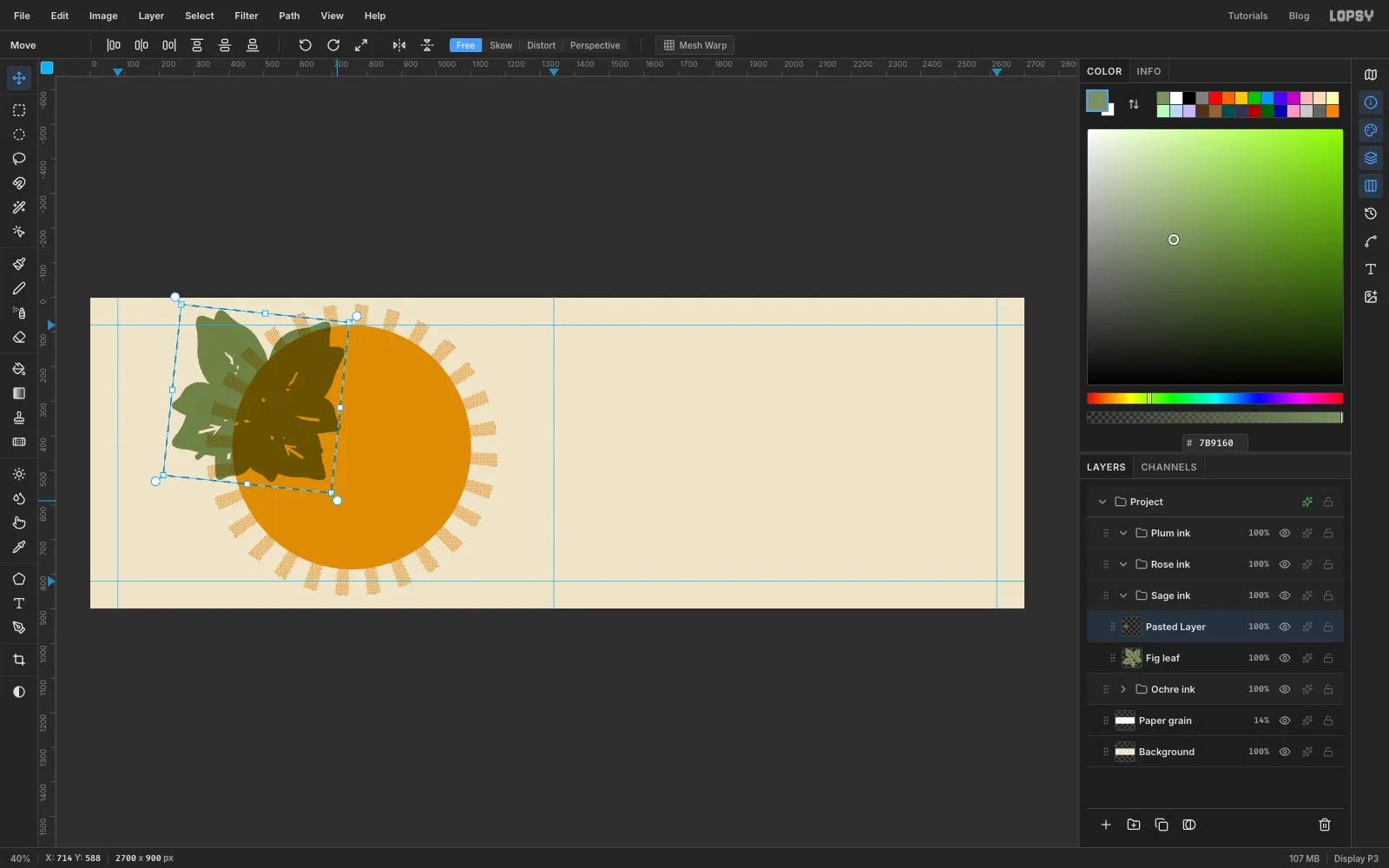Lock the Rose ink group
This screenshot has height=868, width=1389.
coord(1328,564)
